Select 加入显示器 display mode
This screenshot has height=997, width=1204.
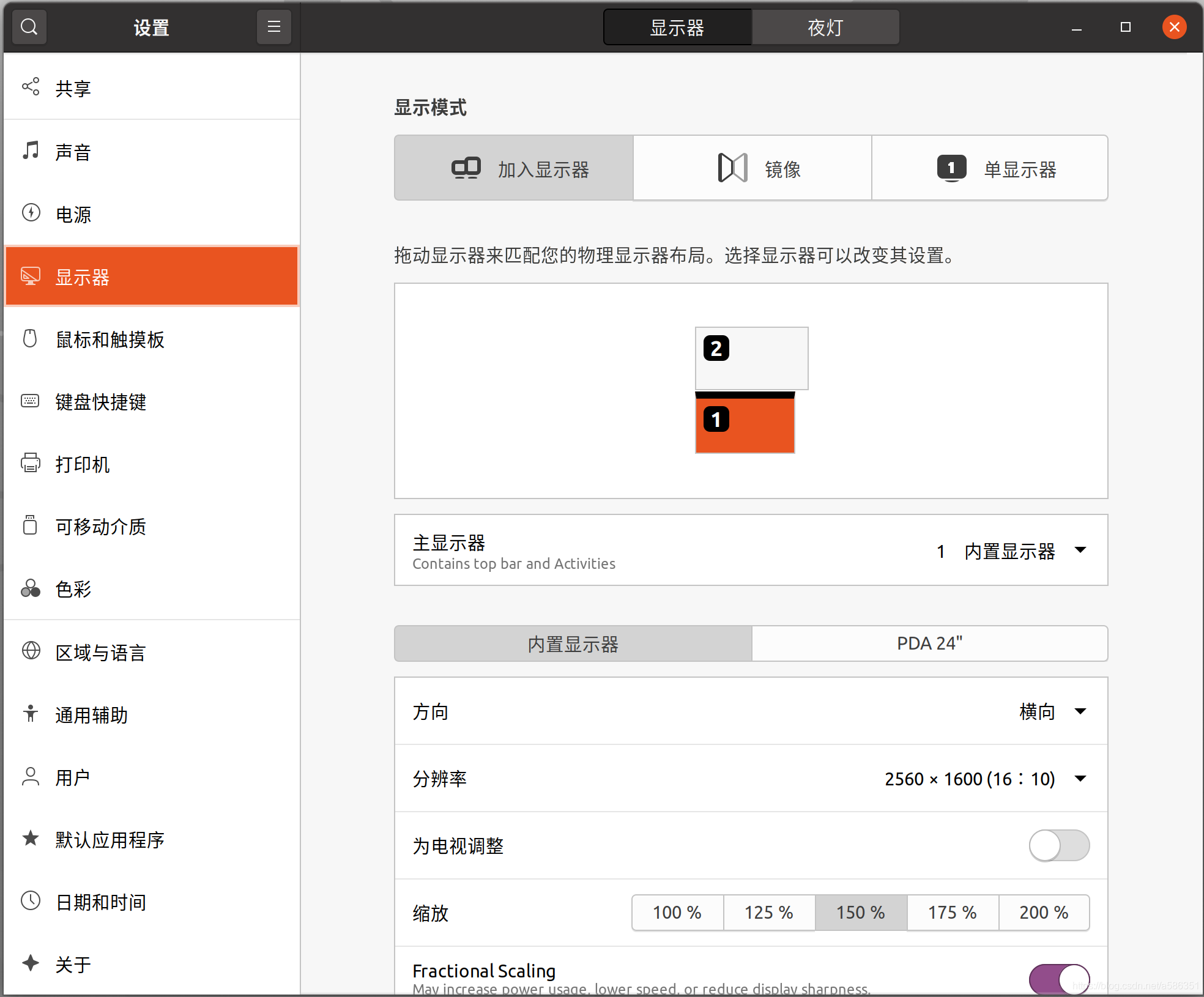point(514,168)
